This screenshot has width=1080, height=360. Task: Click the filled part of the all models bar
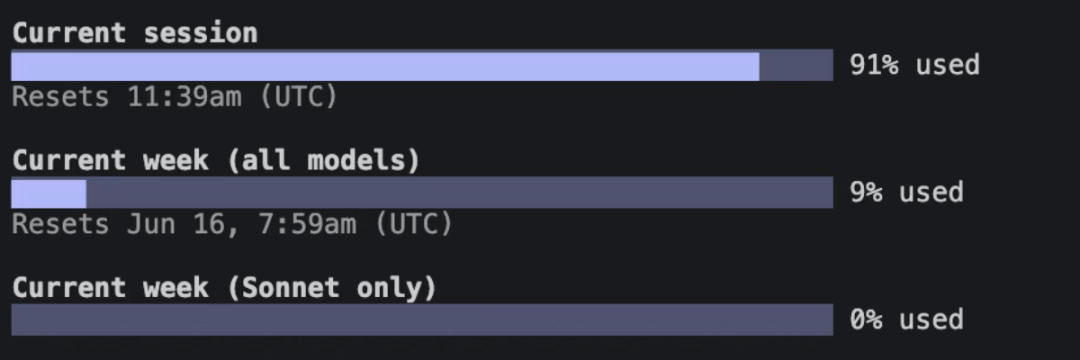[49, 193]
